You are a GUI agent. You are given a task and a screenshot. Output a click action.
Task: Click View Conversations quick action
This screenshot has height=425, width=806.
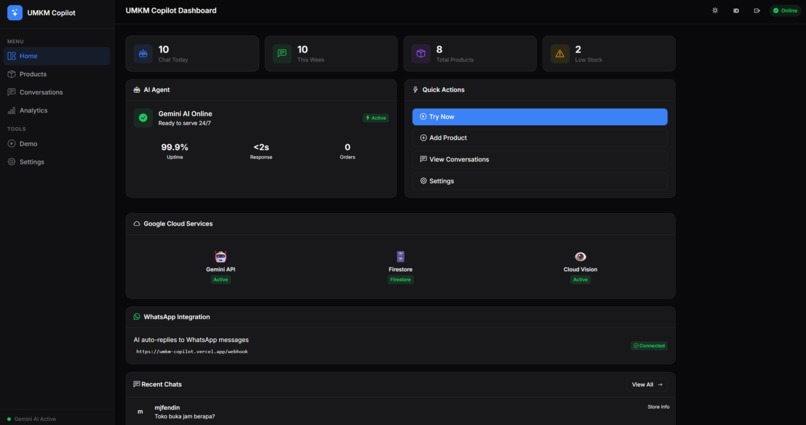540,159
